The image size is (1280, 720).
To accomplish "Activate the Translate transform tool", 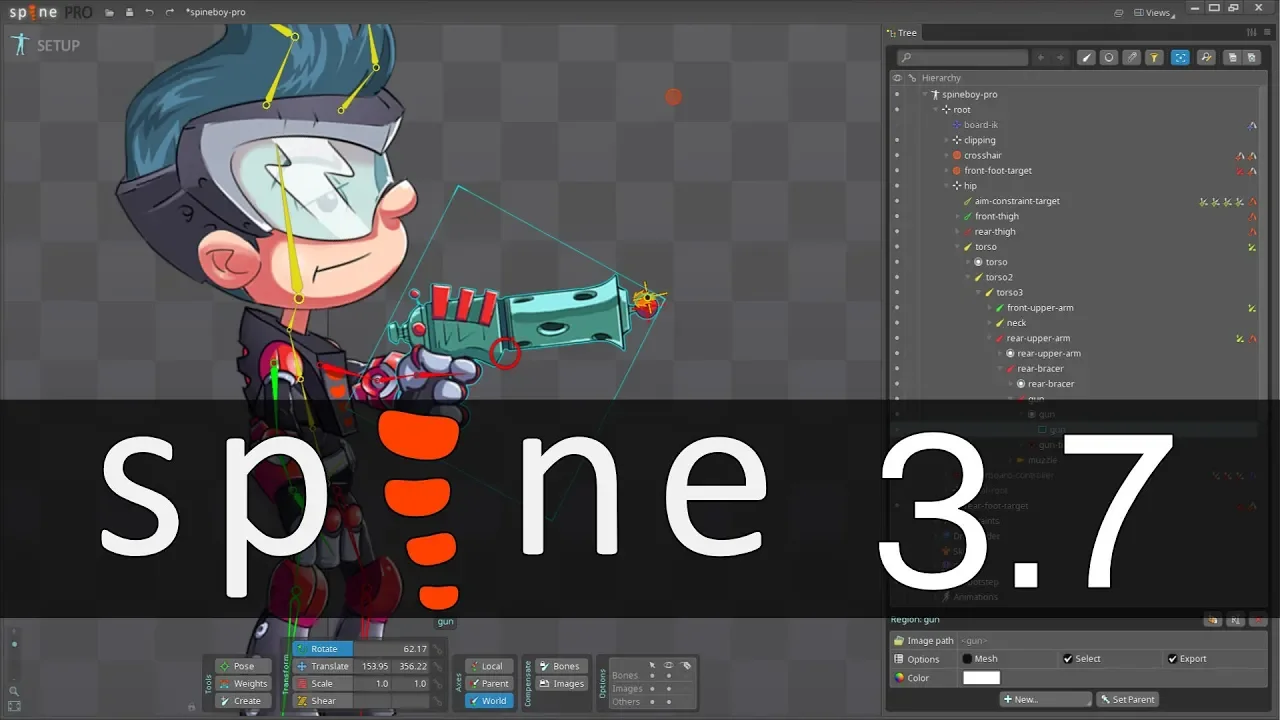I will (x=323, y=666).
